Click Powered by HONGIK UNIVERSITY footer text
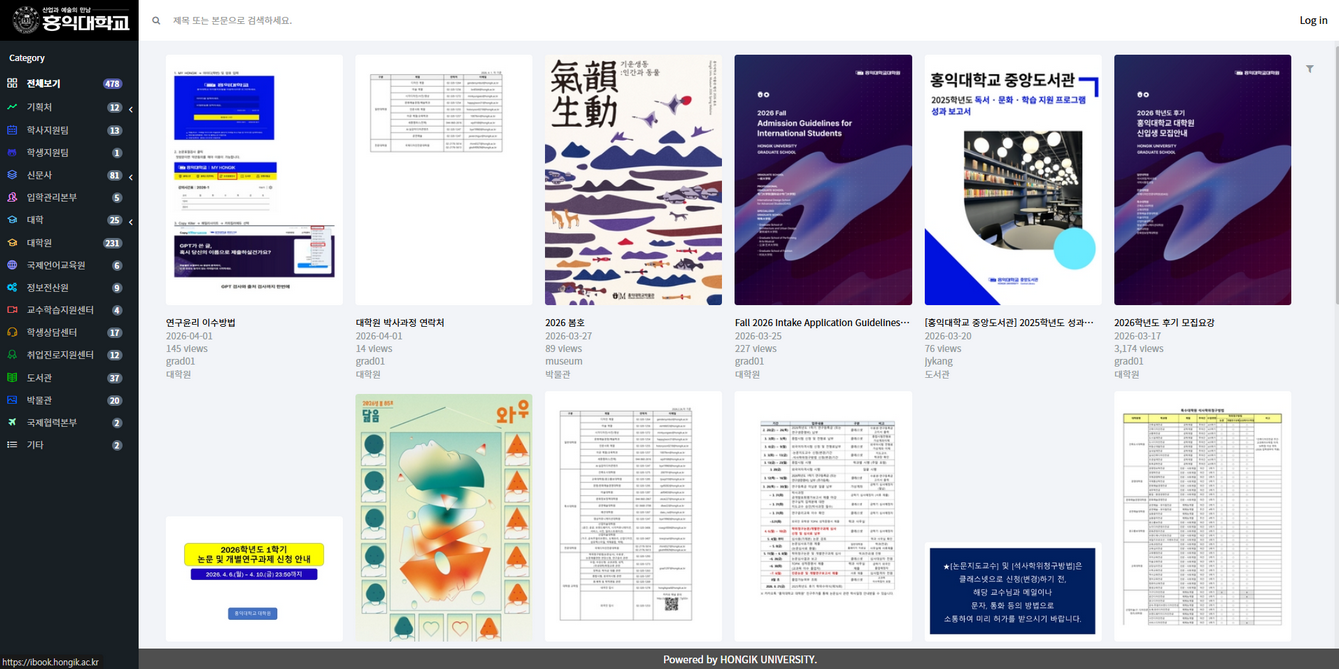Viewport: 1339px width, 669px height. (x=740, y=659)
